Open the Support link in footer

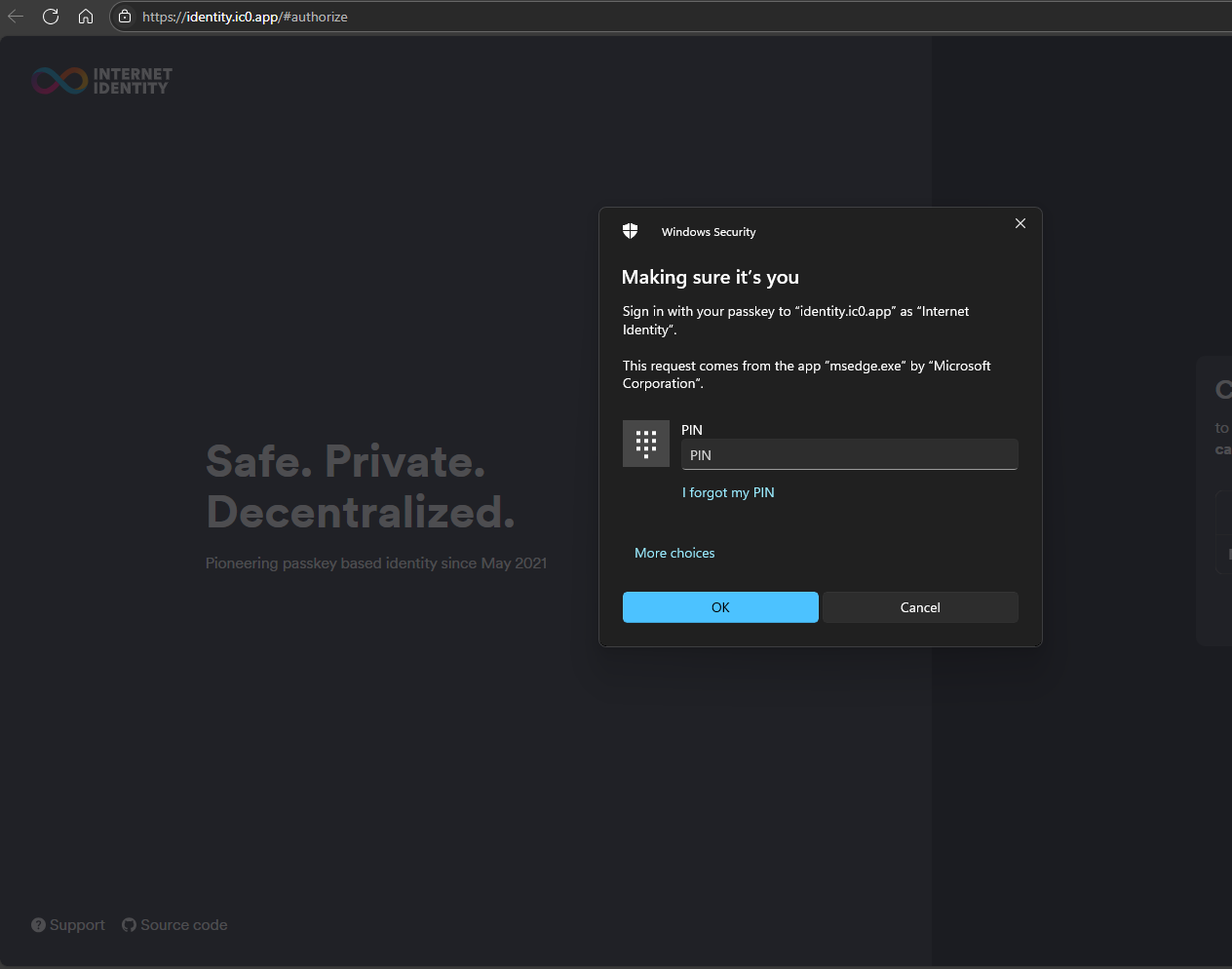coord(68,925)
